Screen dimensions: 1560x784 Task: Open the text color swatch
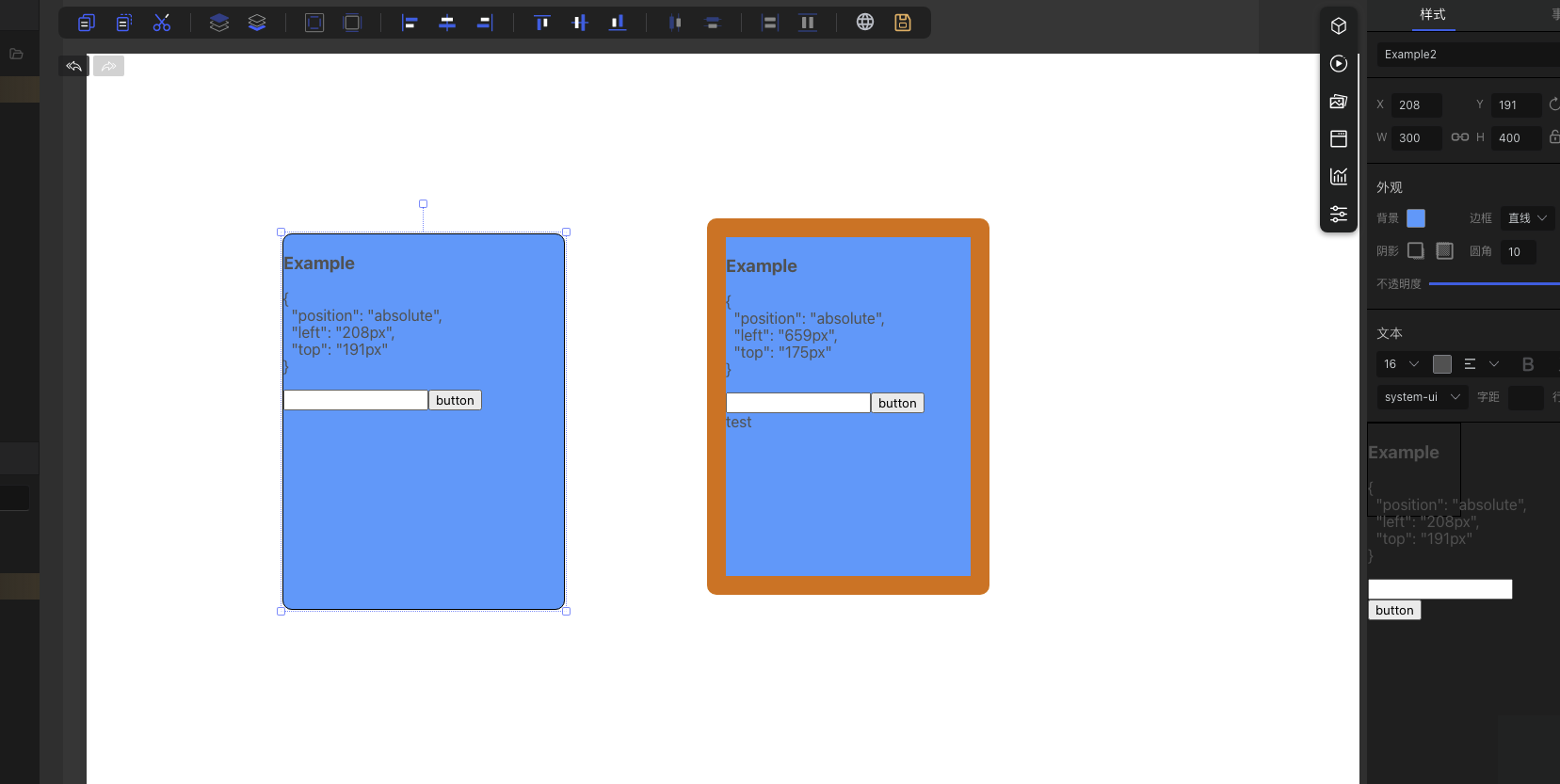pyautogui.click(x=1442, y=364)
